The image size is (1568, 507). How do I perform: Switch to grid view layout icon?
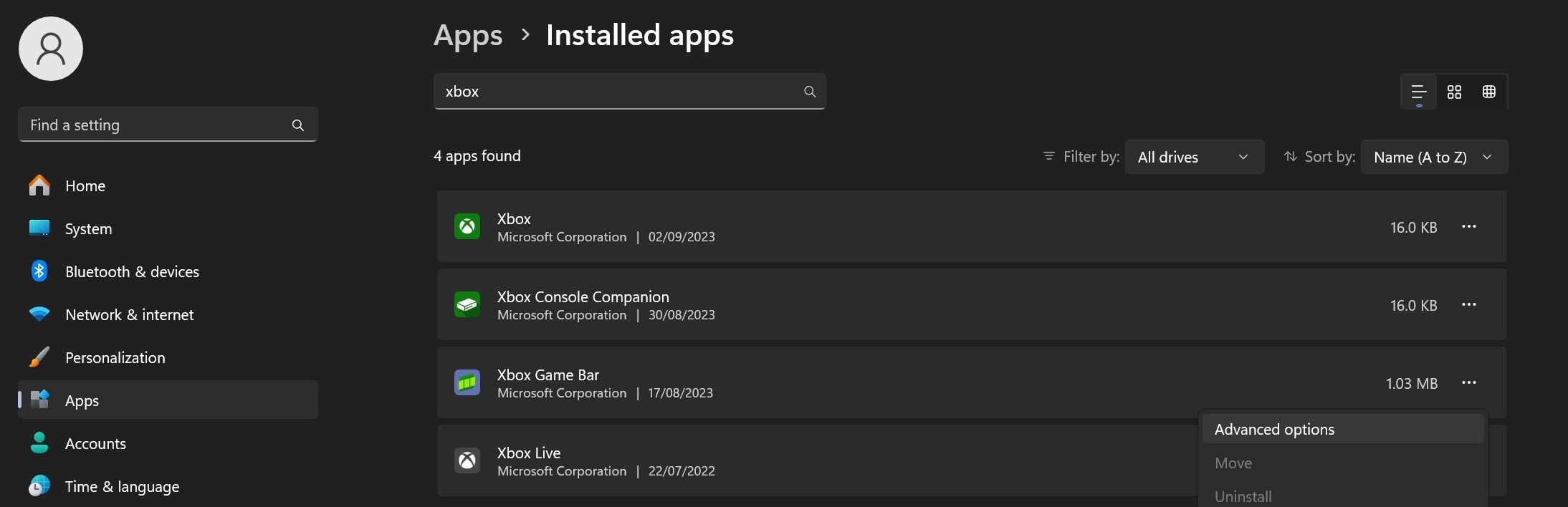(1454, 92)
